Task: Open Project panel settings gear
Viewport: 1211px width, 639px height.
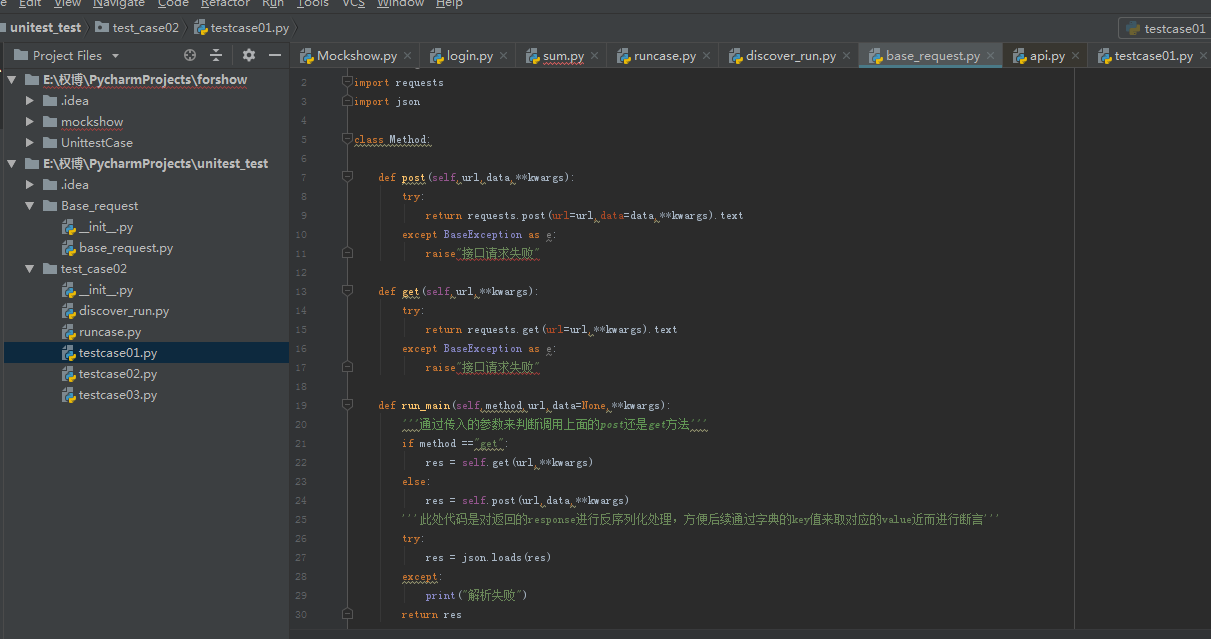Action: [x=249, y=55]
